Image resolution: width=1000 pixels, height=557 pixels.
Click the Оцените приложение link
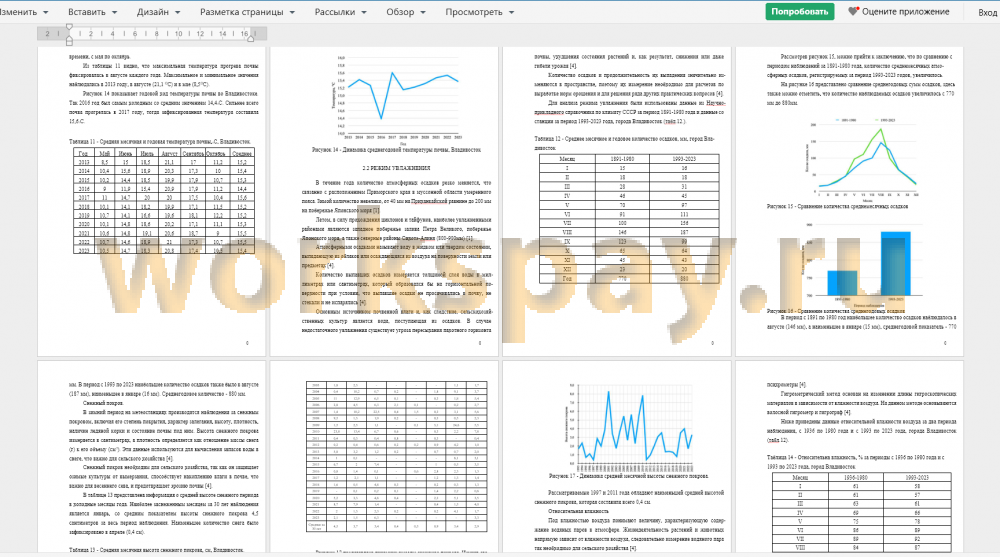906,11
